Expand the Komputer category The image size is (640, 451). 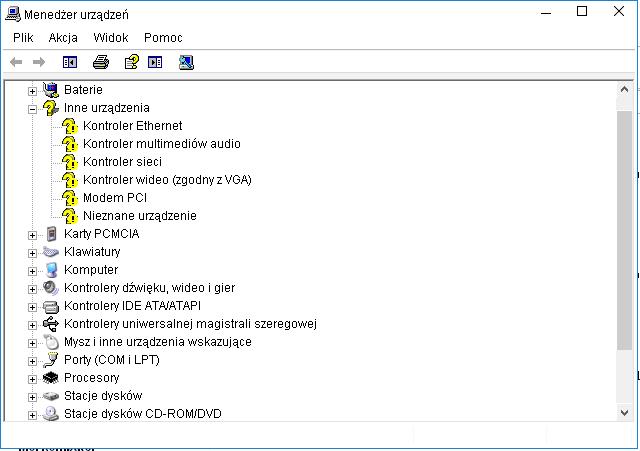pos(32,271)
